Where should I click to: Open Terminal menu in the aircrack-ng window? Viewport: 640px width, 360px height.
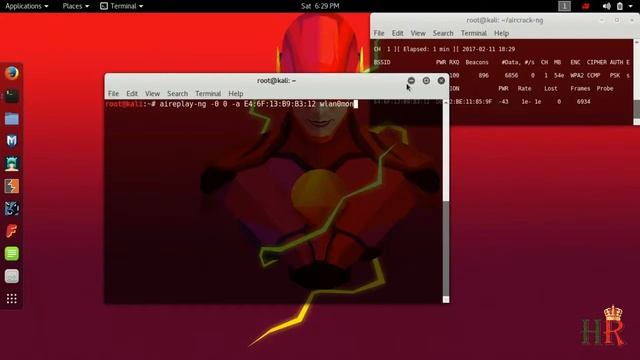click(x=473, y=33)
